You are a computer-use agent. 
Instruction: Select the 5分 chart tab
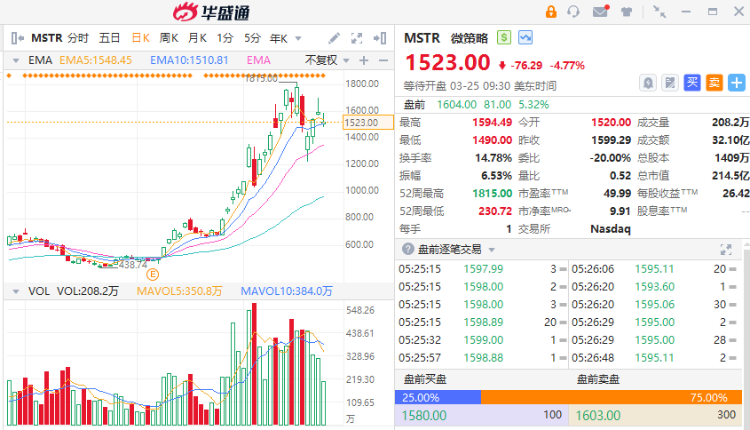(x=253, y=38)
